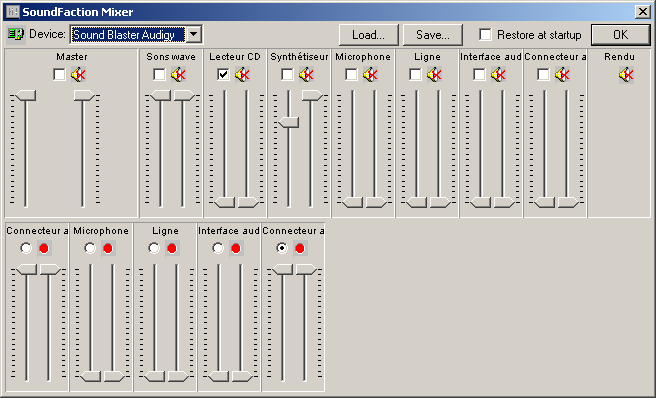
Task: Click the Rendu channel label
Action: [x=620, y=56]
